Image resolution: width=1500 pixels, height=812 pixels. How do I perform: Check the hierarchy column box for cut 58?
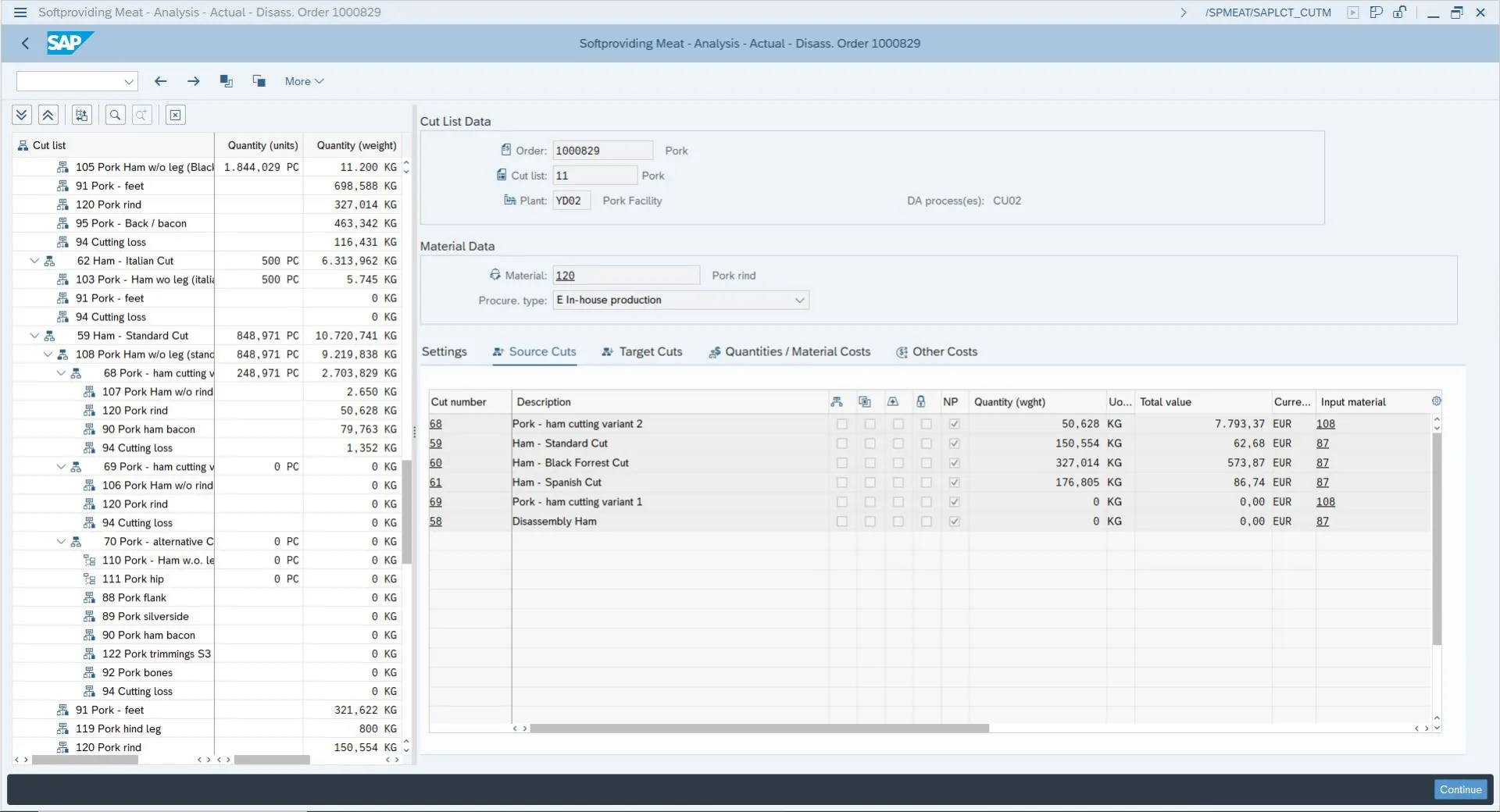point(841,522)
